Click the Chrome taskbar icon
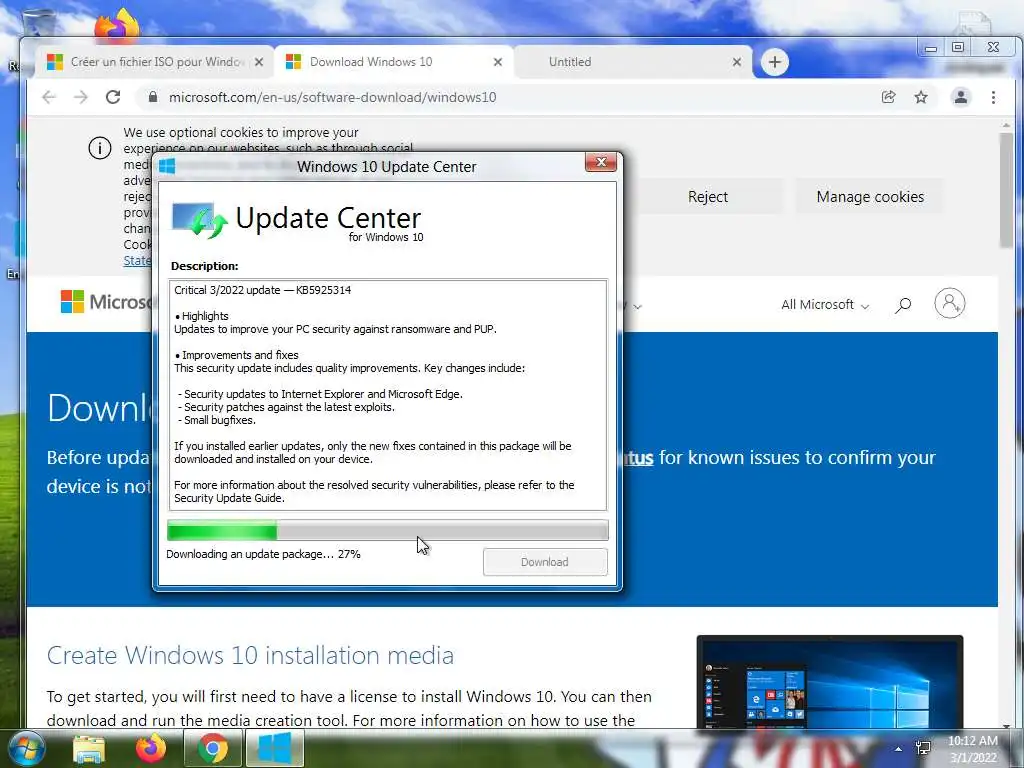The height and width of the screenshot is (768, 1024). pos(213,748)
